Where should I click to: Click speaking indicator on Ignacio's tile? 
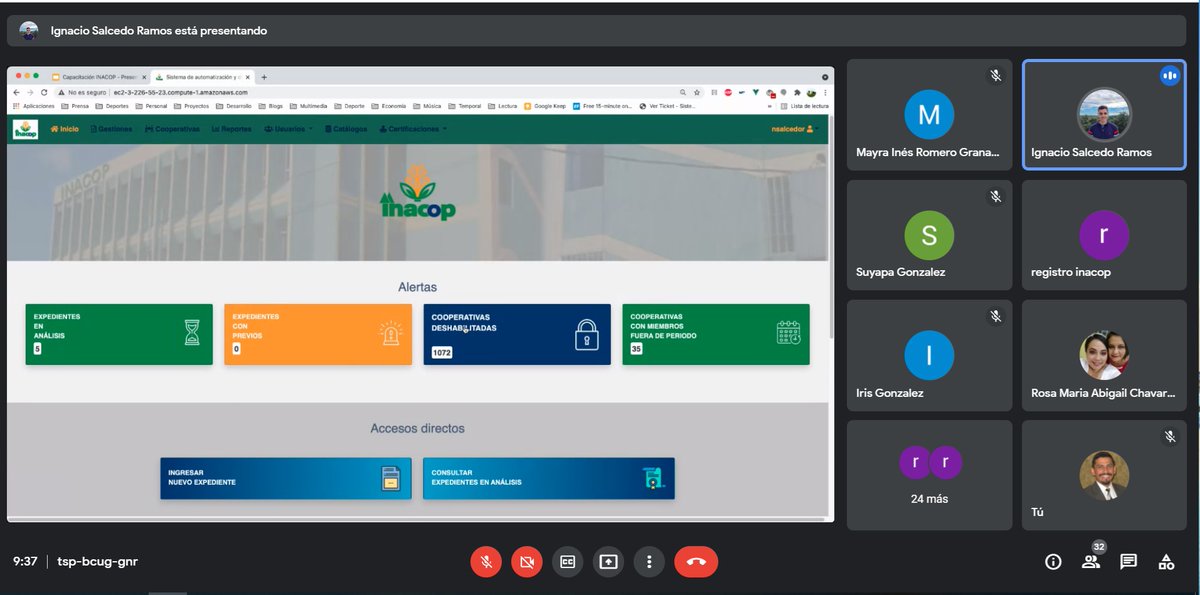(1169, 76)
